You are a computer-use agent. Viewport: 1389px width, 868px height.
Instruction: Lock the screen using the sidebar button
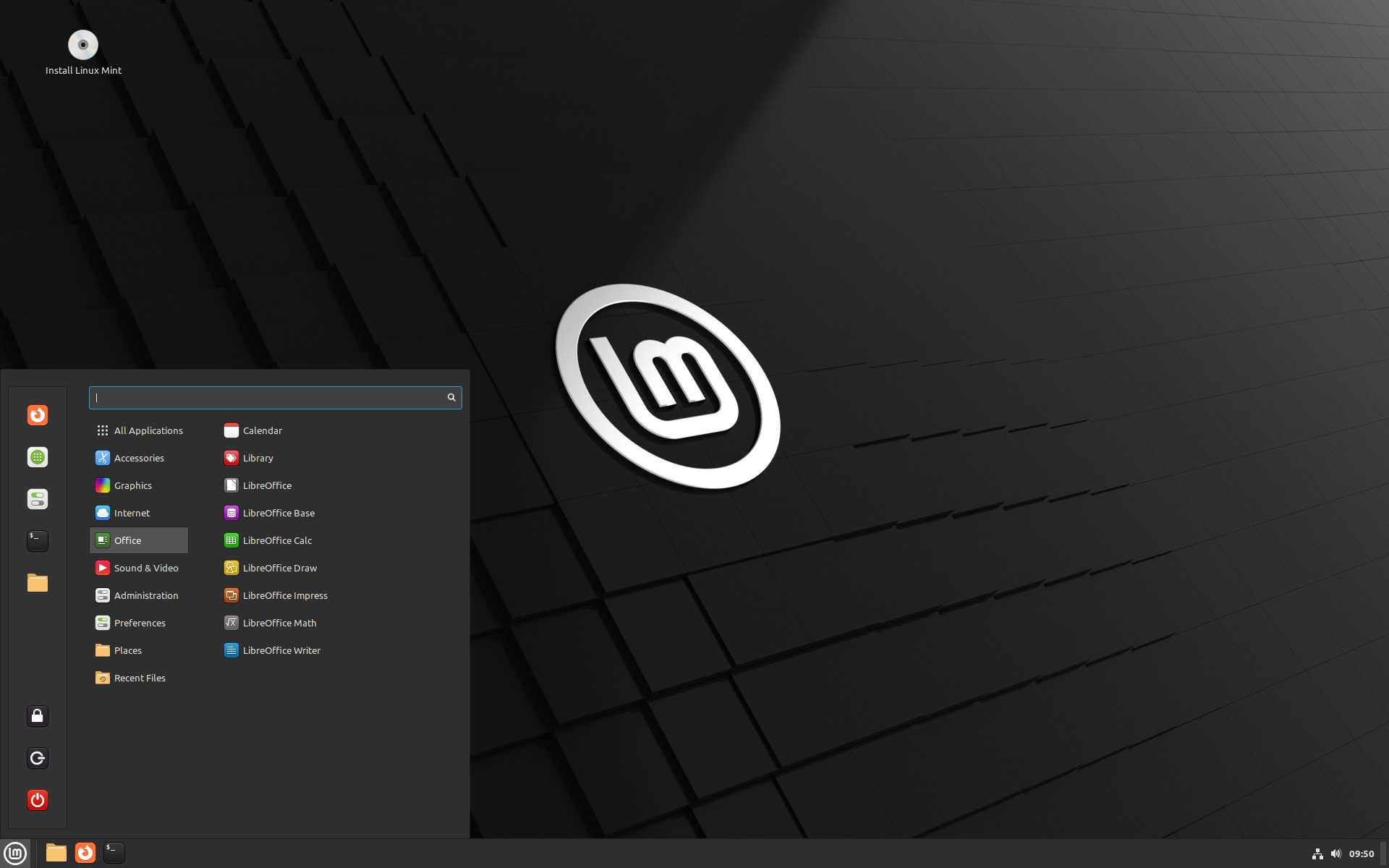37,716
